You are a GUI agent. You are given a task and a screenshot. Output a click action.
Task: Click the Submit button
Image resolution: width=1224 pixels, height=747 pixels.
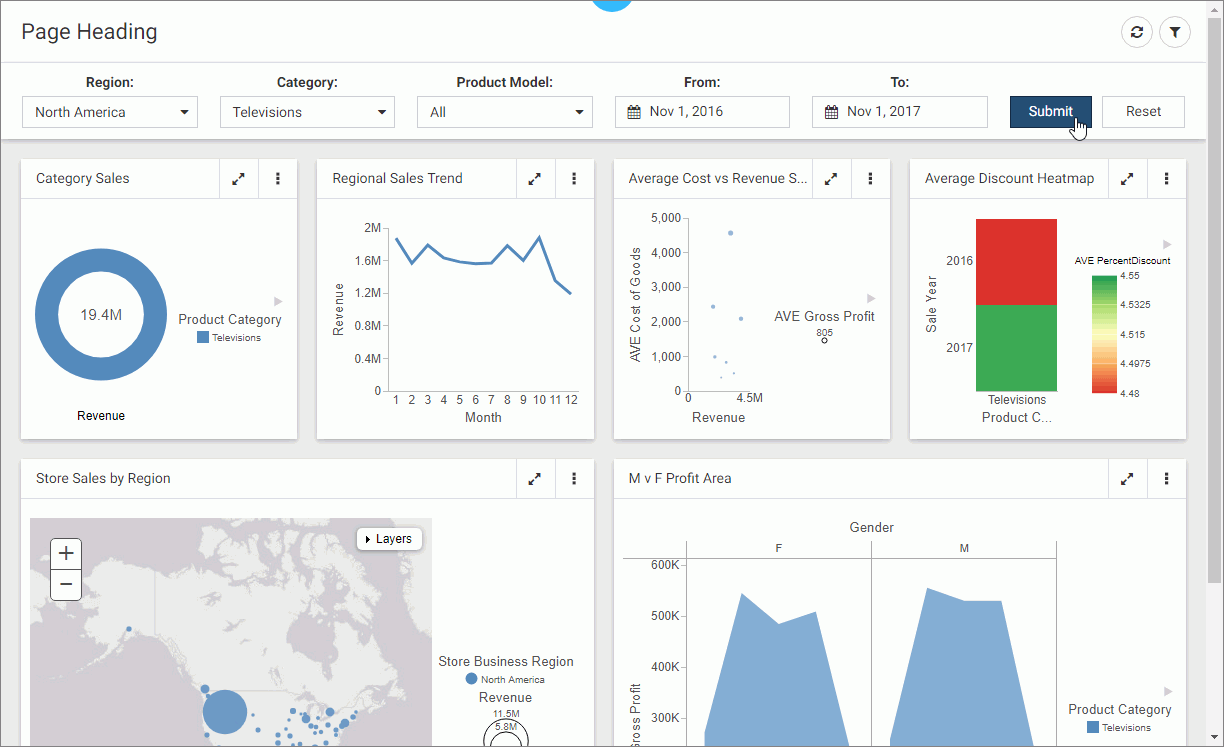click(1050, 112)
